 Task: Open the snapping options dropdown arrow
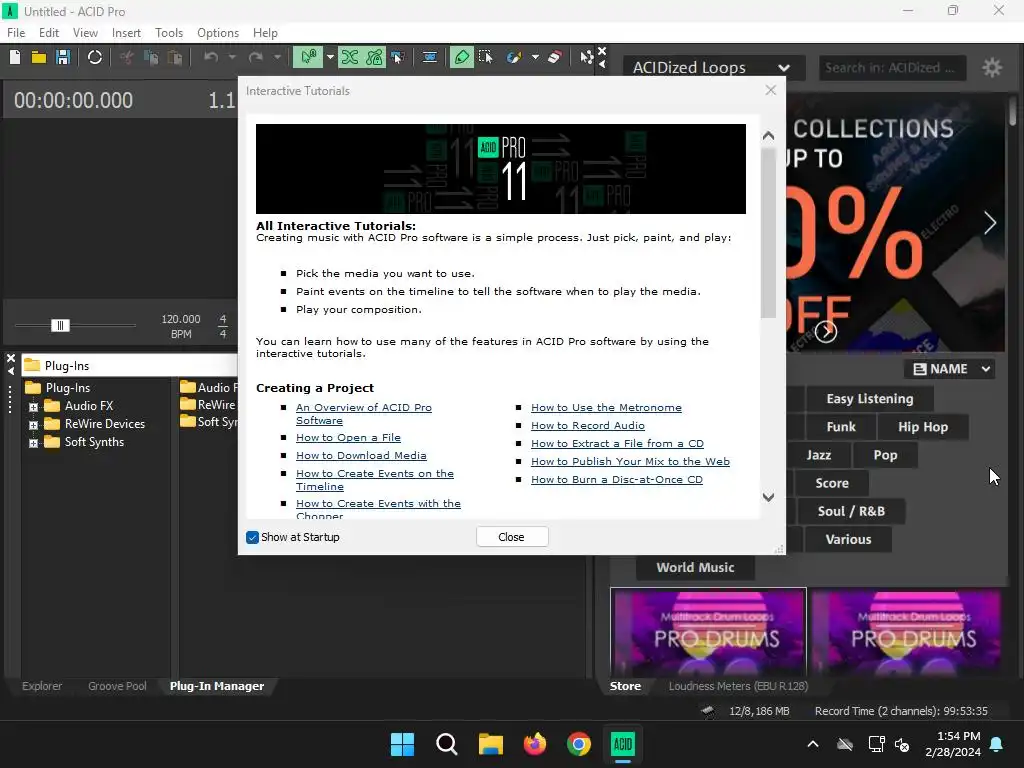click(x=330, y=57)
